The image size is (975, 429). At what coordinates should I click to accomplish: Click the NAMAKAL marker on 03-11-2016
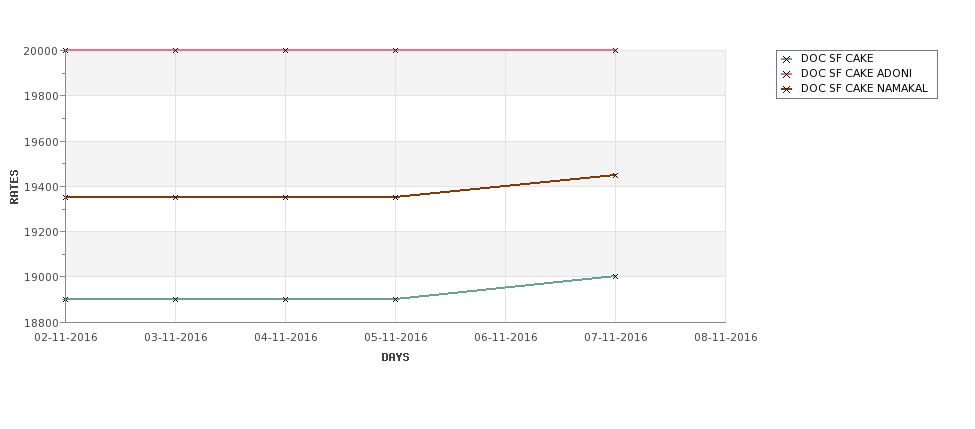click(175, 197)
